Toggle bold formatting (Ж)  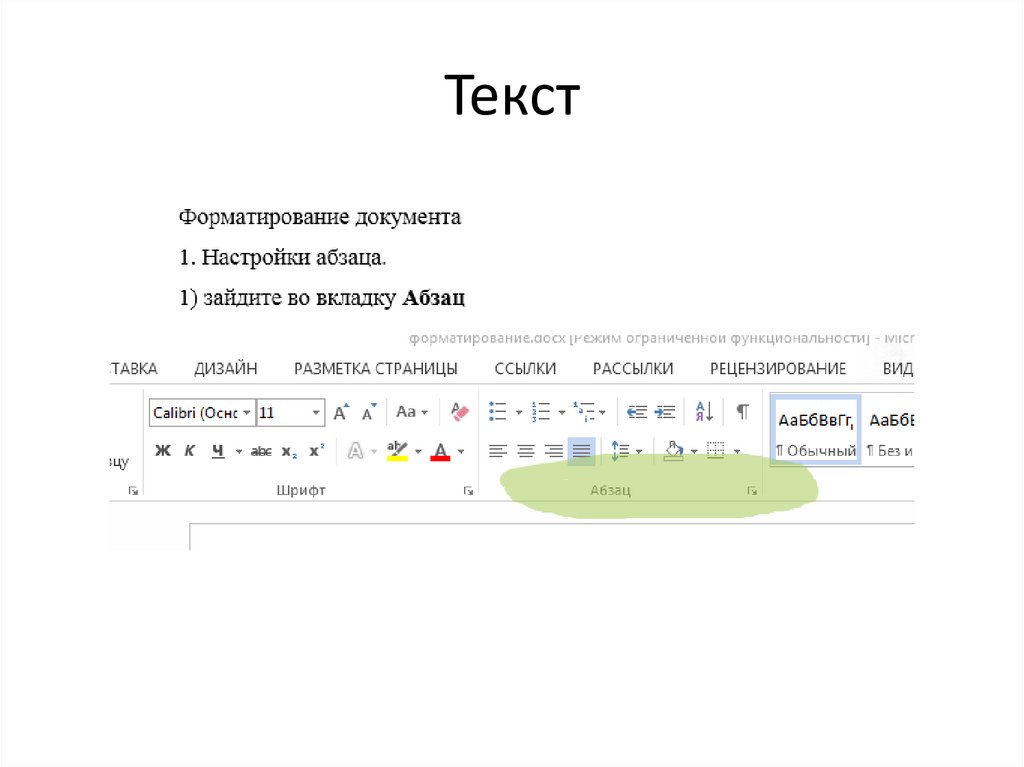163,451
